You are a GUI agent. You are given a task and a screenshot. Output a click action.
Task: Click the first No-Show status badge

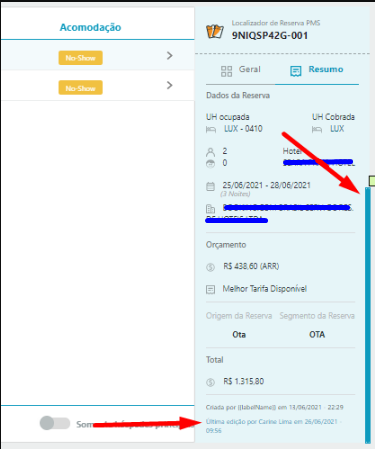80,58
